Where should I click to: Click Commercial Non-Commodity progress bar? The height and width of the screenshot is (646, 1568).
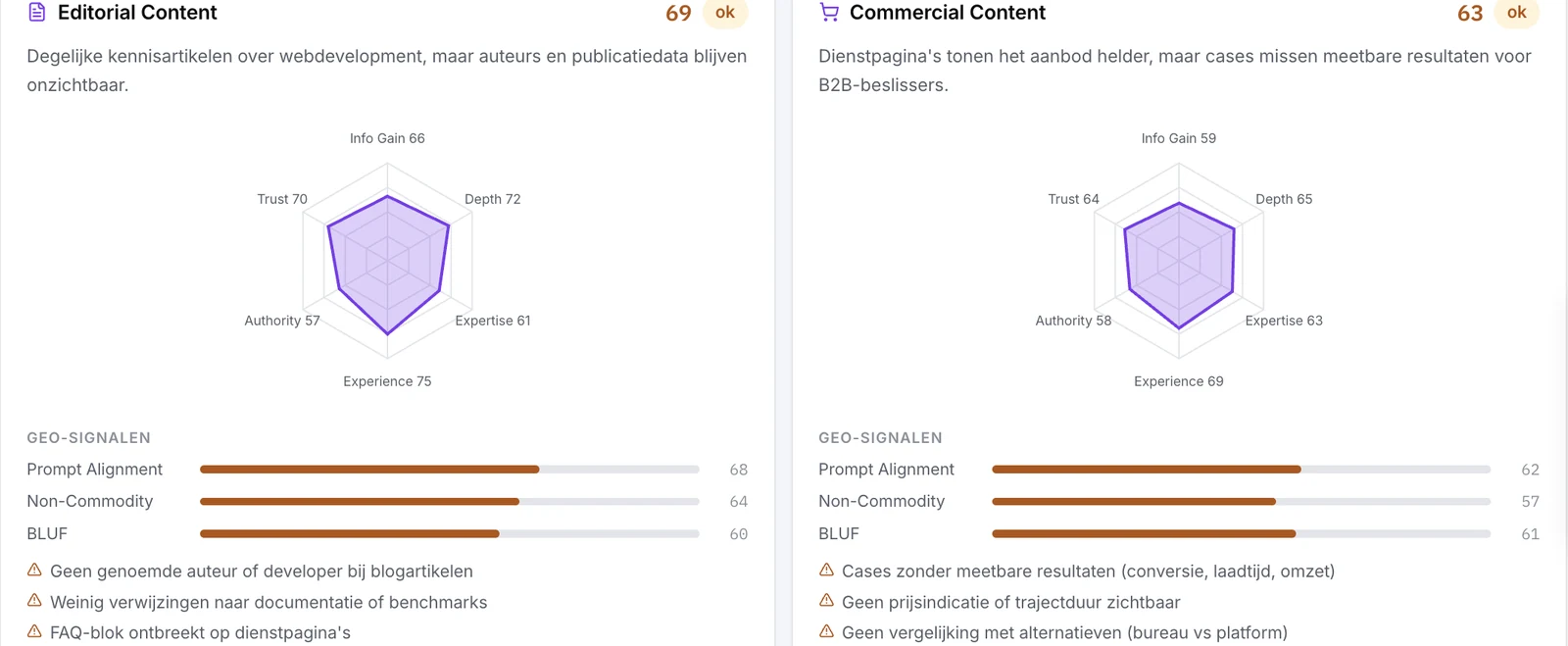coord(1242,501)
